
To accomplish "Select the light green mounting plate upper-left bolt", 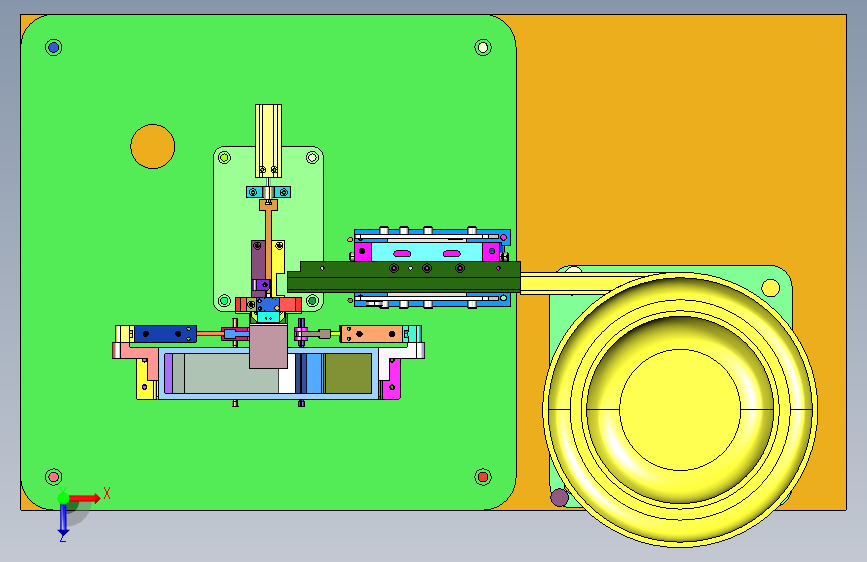I will pos(224,158).
